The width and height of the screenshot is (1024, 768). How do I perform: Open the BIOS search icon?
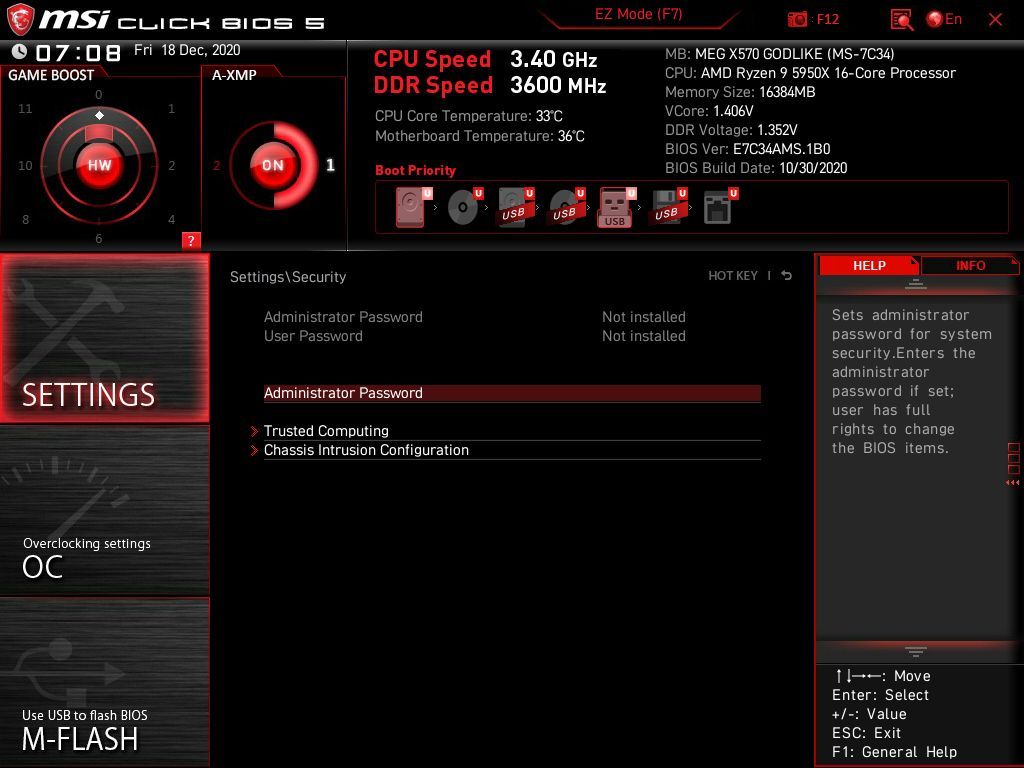pyautogui.click(x=902, y=20)
